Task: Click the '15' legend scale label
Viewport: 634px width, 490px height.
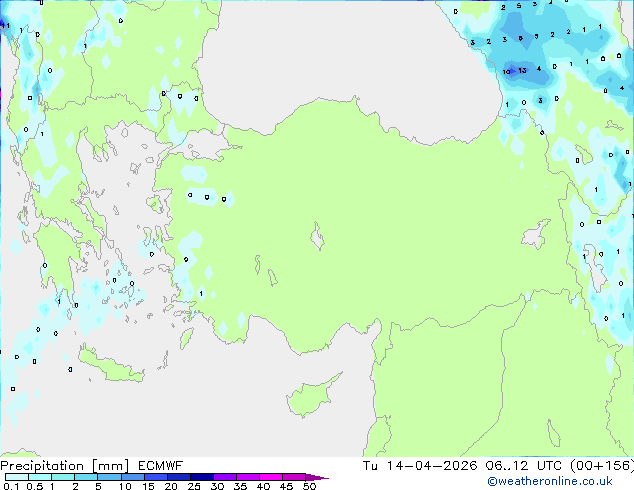Action: coord(148,486)
